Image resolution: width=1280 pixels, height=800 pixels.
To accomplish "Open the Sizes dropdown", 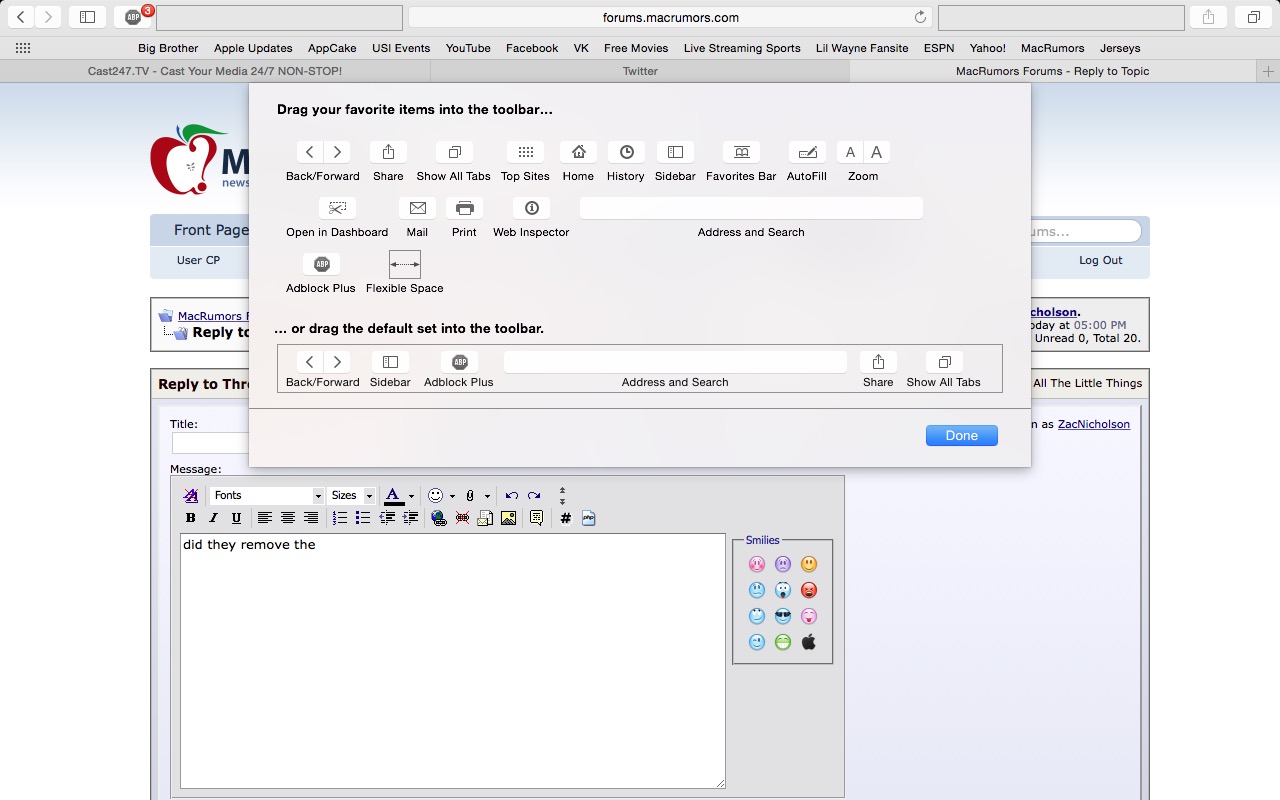I will pos(352,495).
